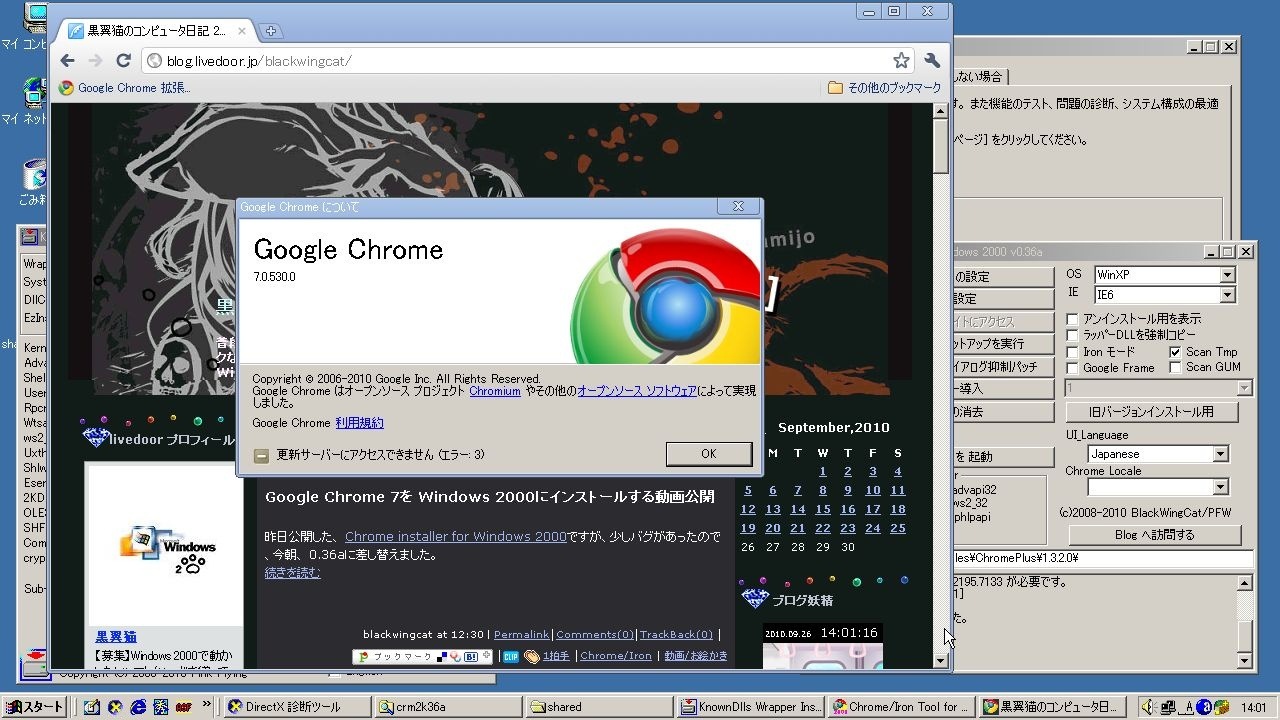
Task: Click OK in the About Chrome dialog
Action: (709, 454)
